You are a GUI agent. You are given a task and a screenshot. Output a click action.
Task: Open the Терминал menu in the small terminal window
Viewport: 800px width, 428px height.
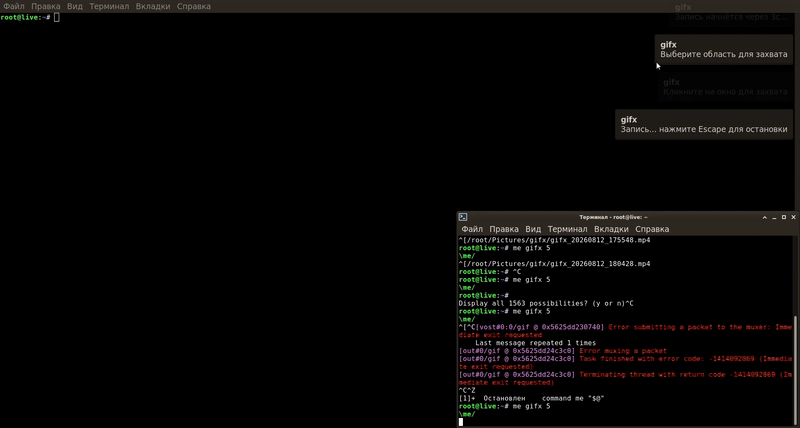tap(567, 229)
